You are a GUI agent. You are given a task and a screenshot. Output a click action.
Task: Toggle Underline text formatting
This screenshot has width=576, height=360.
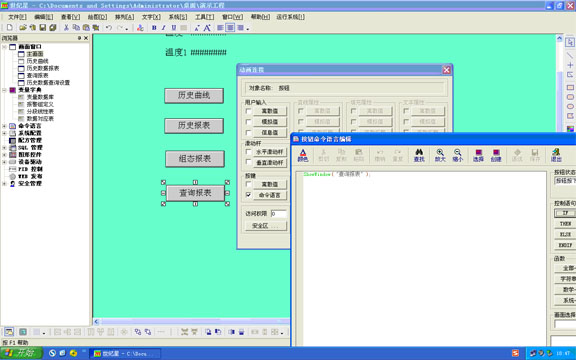(174, 28)
